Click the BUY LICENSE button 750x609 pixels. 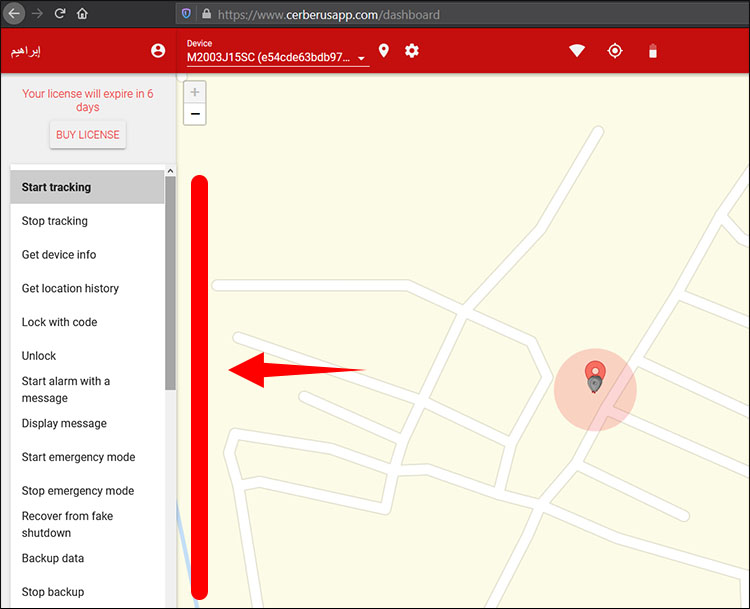88,135
